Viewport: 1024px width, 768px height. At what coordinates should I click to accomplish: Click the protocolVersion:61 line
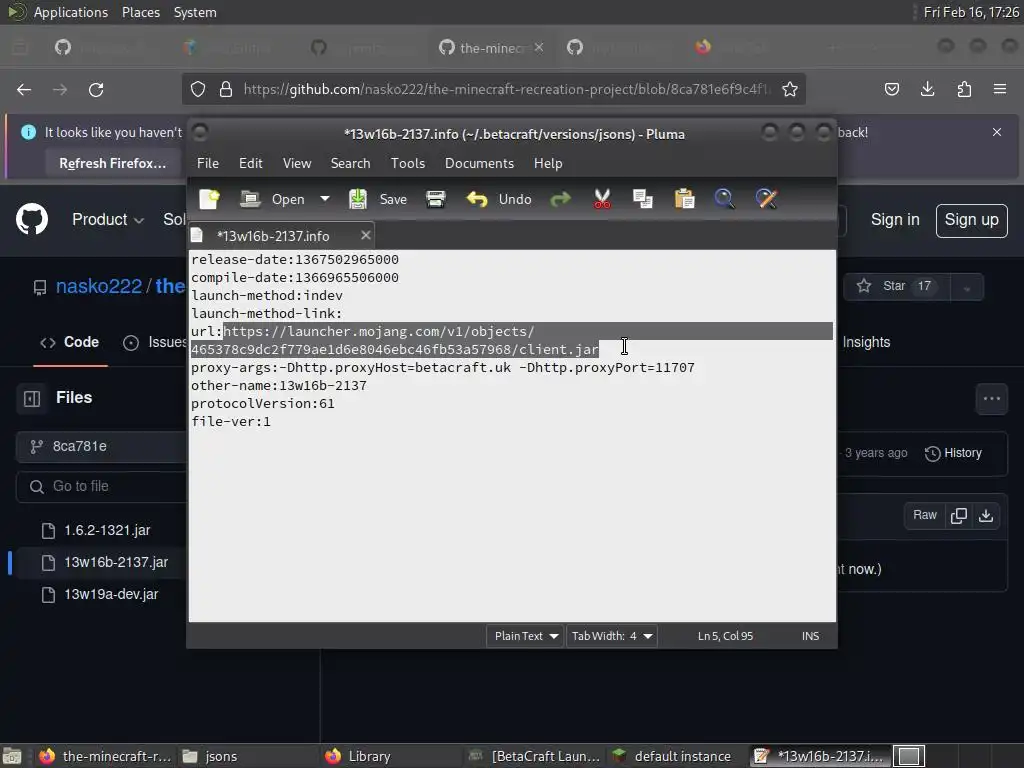coord(263,404)
